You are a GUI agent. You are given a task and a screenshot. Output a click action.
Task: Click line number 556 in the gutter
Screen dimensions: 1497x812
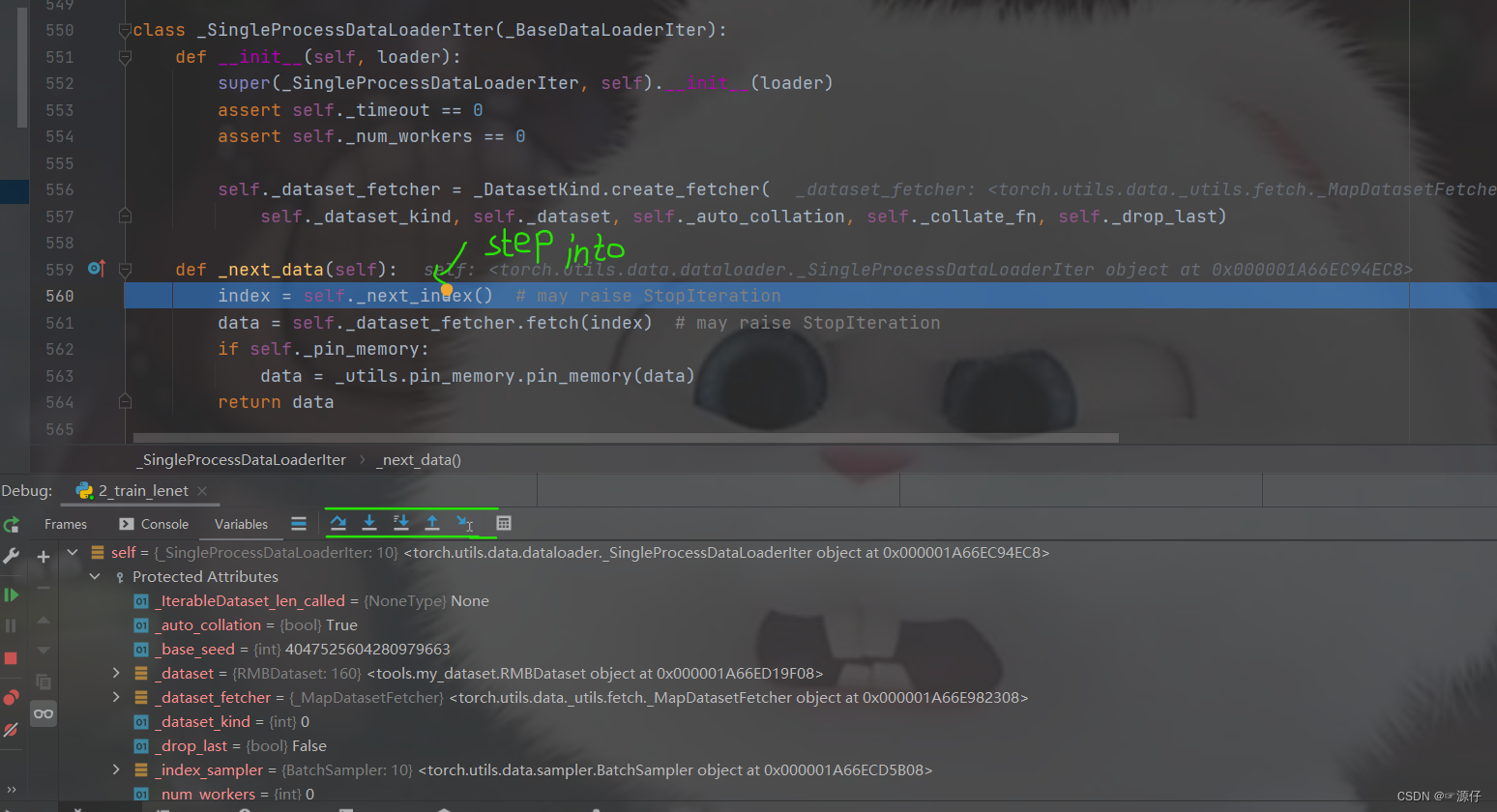tap(59, 189)
